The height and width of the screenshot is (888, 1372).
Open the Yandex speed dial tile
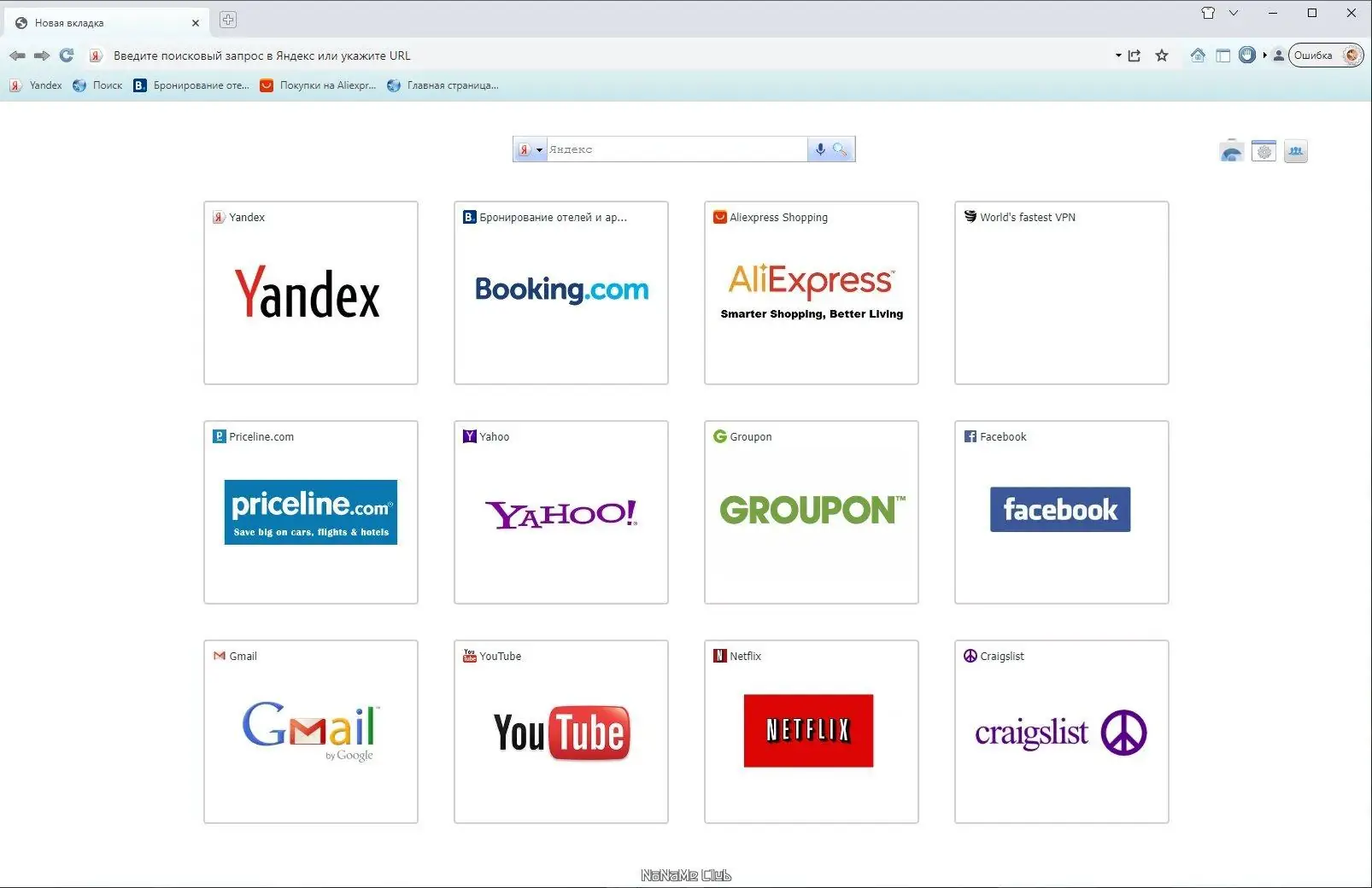311,293
